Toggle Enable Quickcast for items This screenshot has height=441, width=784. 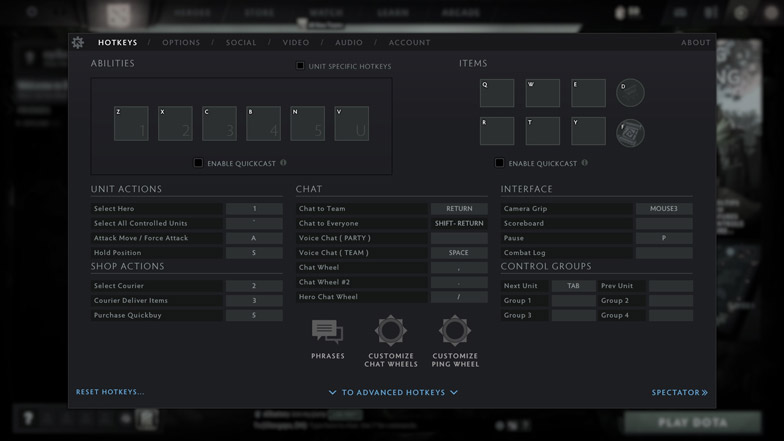click(499, 163)
